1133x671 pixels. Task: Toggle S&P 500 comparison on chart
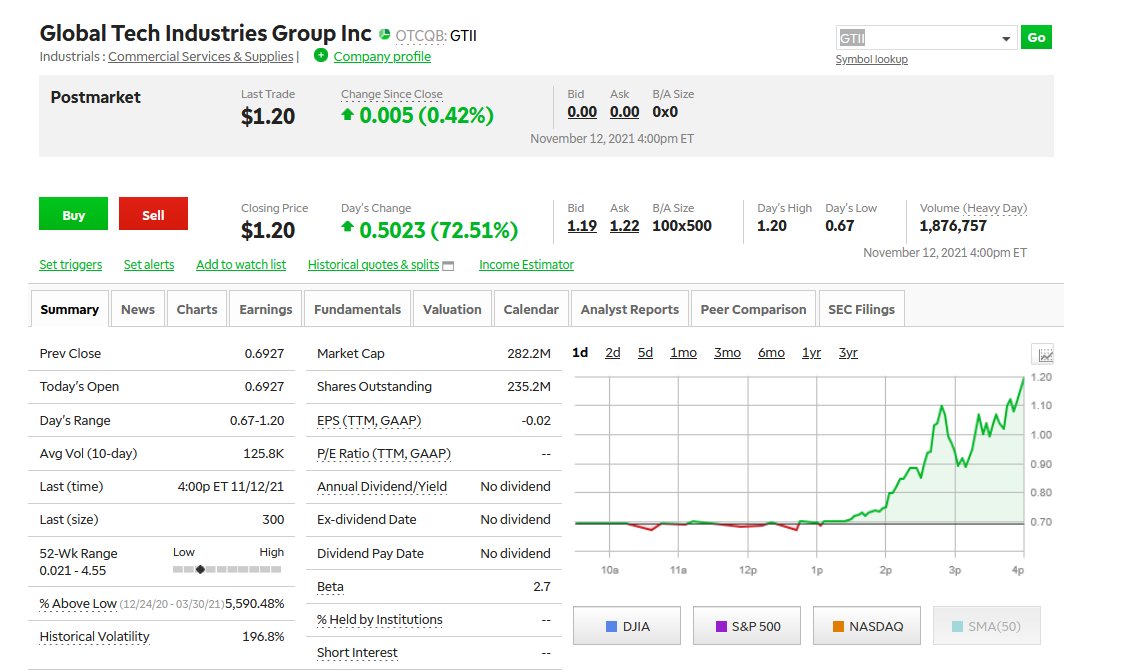coord(747,625)
